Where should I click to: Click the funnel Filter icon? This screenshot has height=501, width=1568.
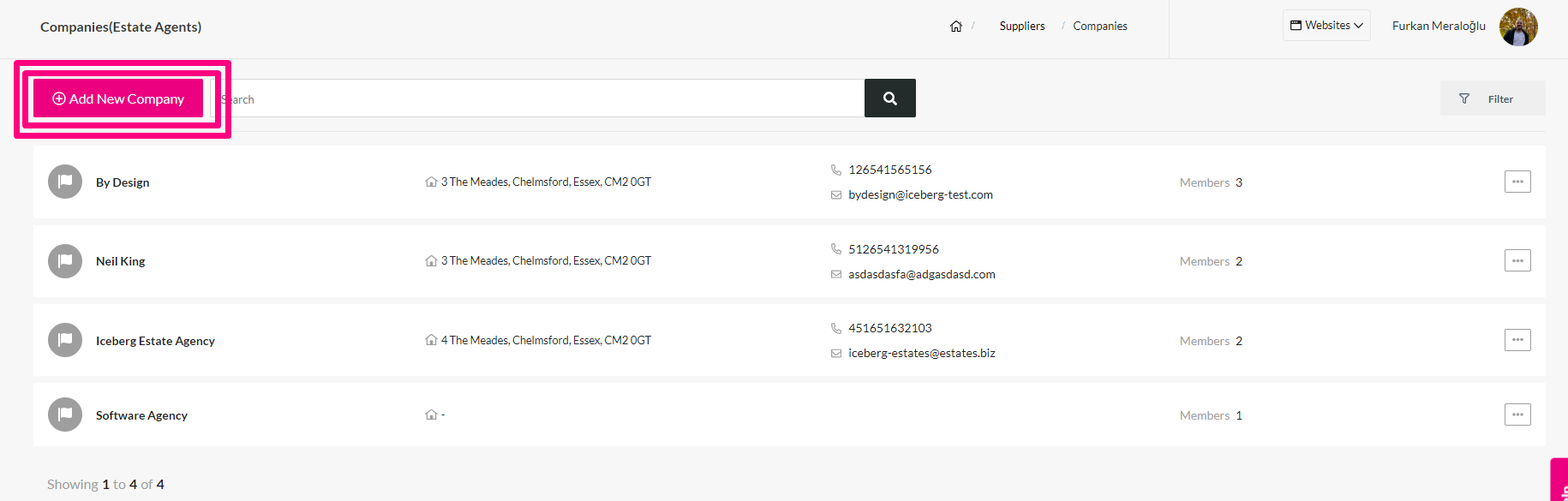pos(1464,98)
